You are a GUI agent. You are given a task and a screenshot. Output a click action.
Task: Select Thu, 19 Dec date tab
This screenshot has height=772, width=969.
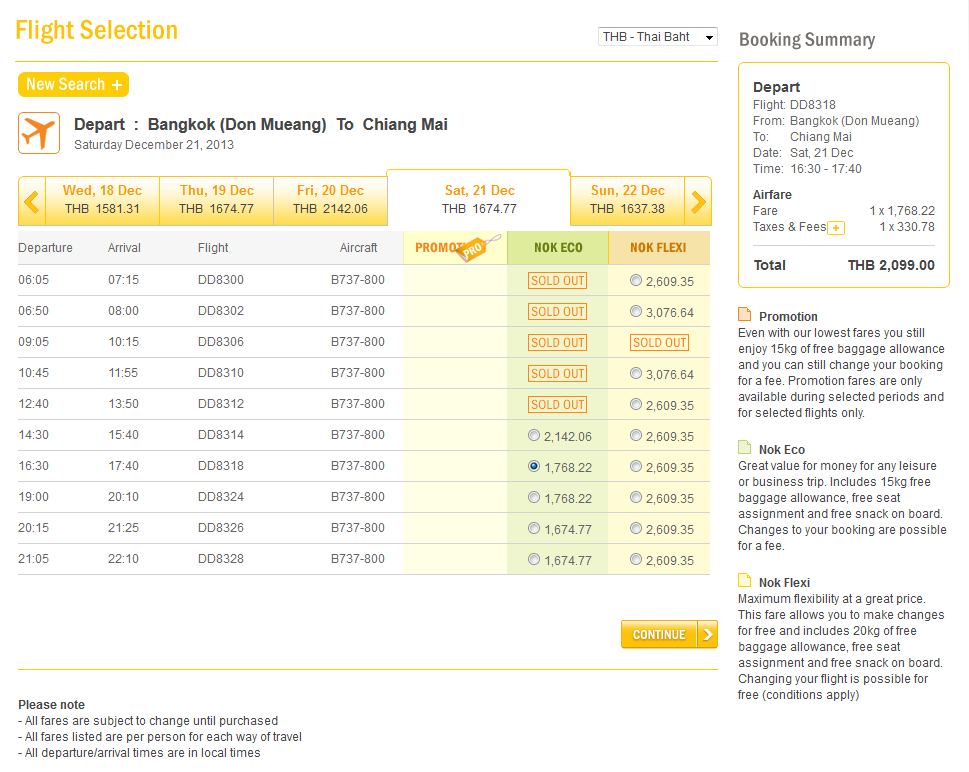pyautogui.click(x=216, y=200)
